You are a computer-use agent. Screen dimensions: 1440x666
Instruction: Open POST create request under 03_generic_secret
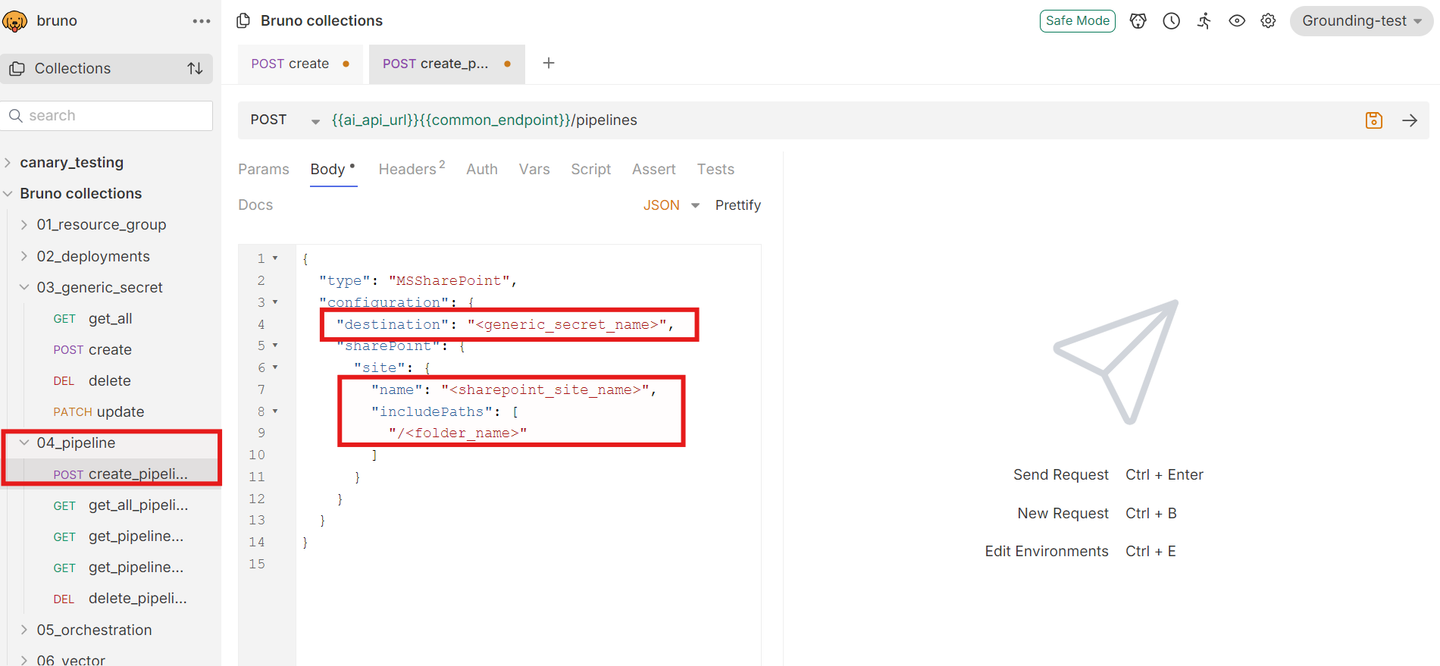click(x=108, y=350)
